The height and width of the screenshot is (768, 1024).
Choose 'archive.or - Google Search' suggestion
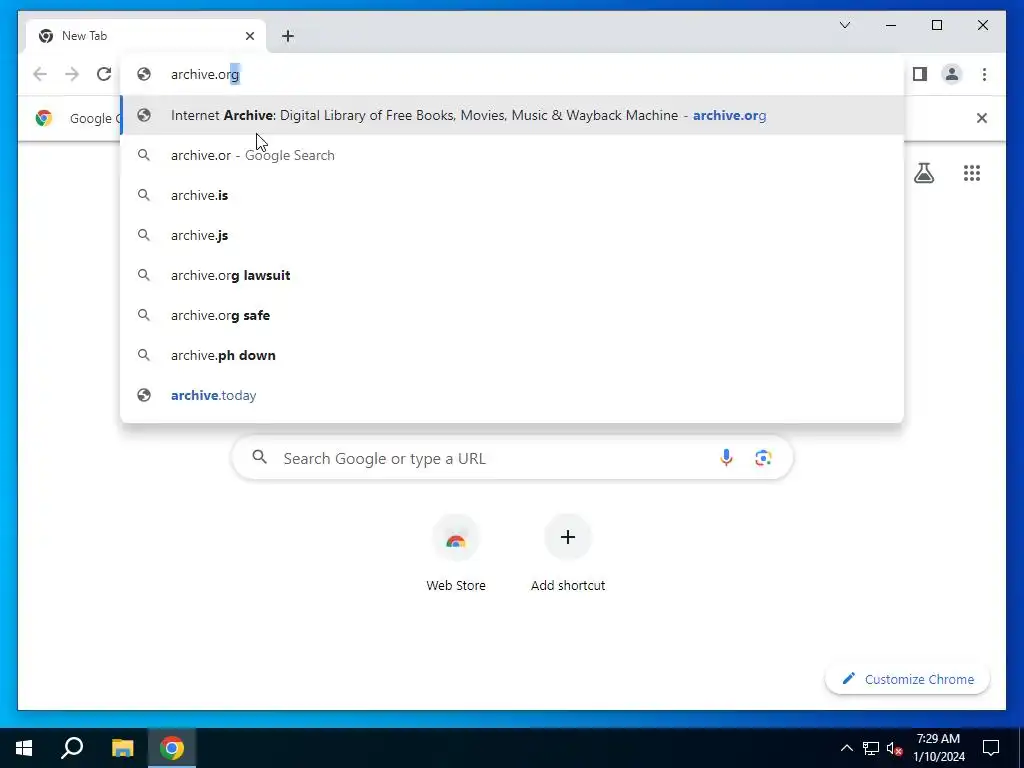tap(513, 155)
